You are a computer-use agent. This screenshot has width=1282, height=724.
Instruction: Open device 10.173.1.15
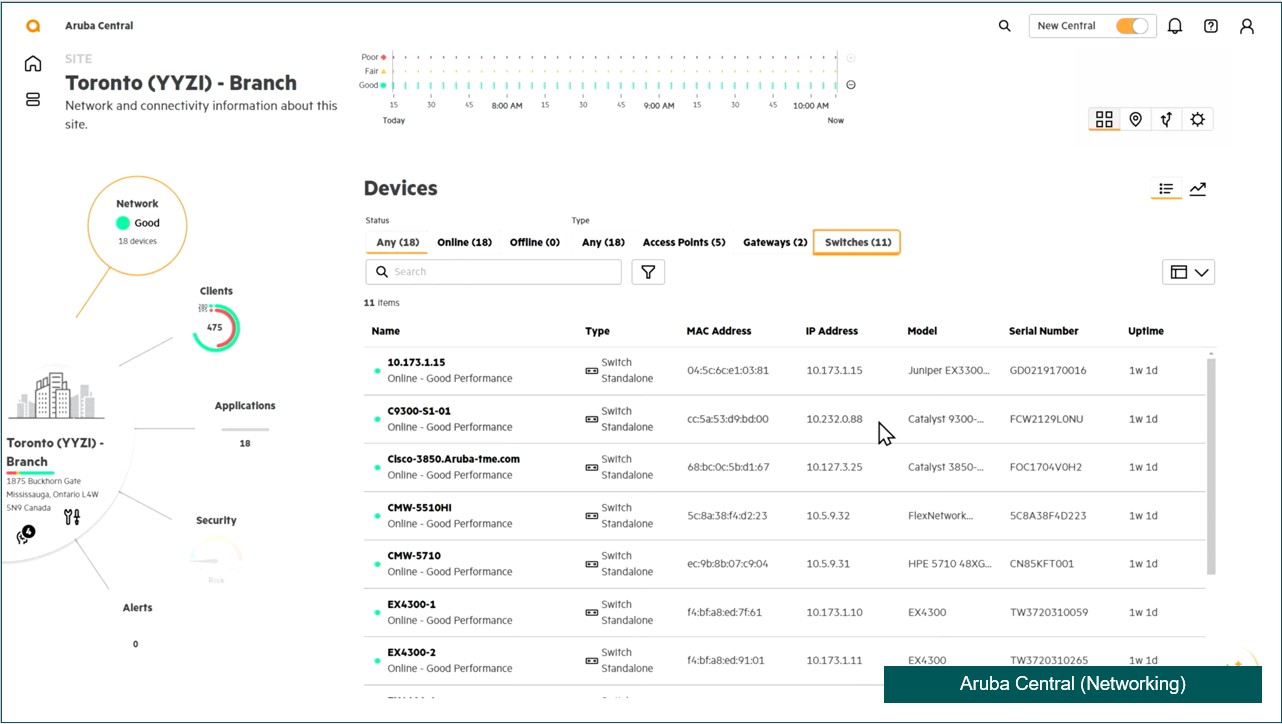[416, 362]
